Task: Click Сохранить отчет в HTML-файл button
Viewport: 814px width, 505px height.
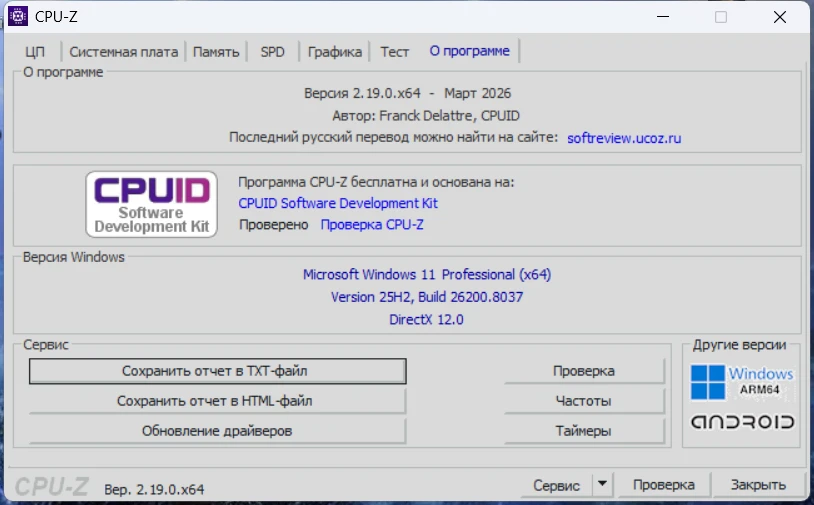Action: click(x=215, y=401)
